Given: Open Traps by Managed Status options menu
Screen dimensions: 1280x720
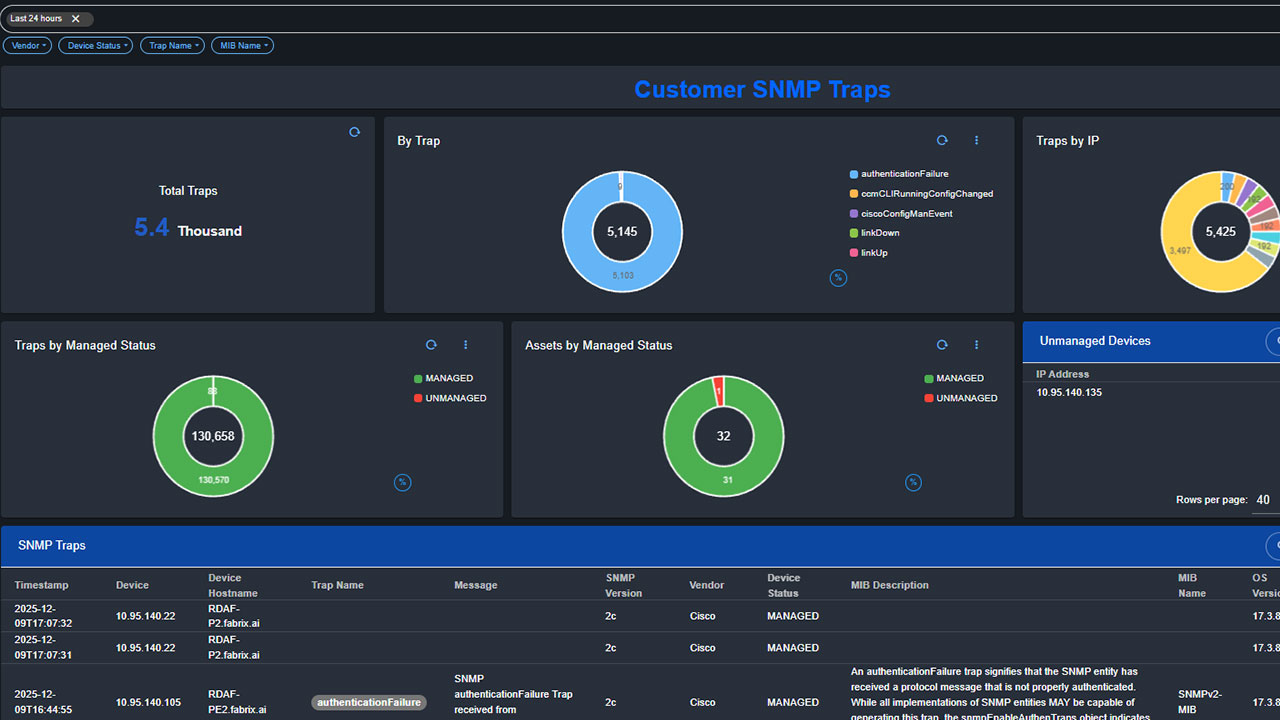Looking at the screenshot, I should (x=466, y=345).
